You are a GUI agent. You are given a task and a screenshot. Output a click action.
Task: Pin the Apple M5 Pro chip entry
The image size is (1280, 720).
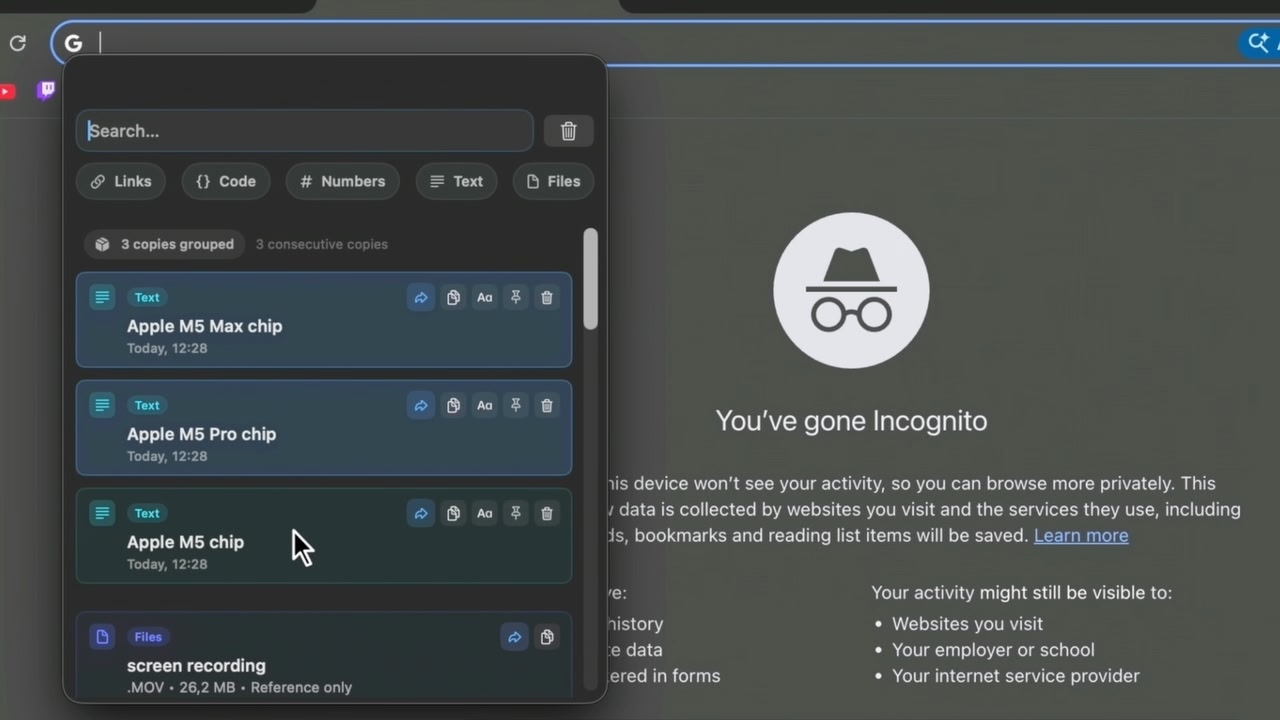point(516,406)
